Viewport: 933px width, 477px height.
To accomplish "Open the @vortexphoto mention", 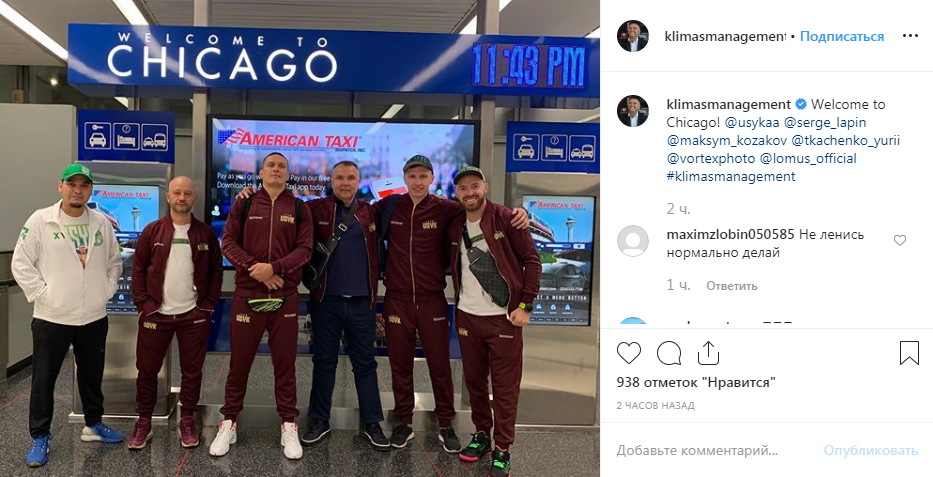I will [x=711, y=159].
